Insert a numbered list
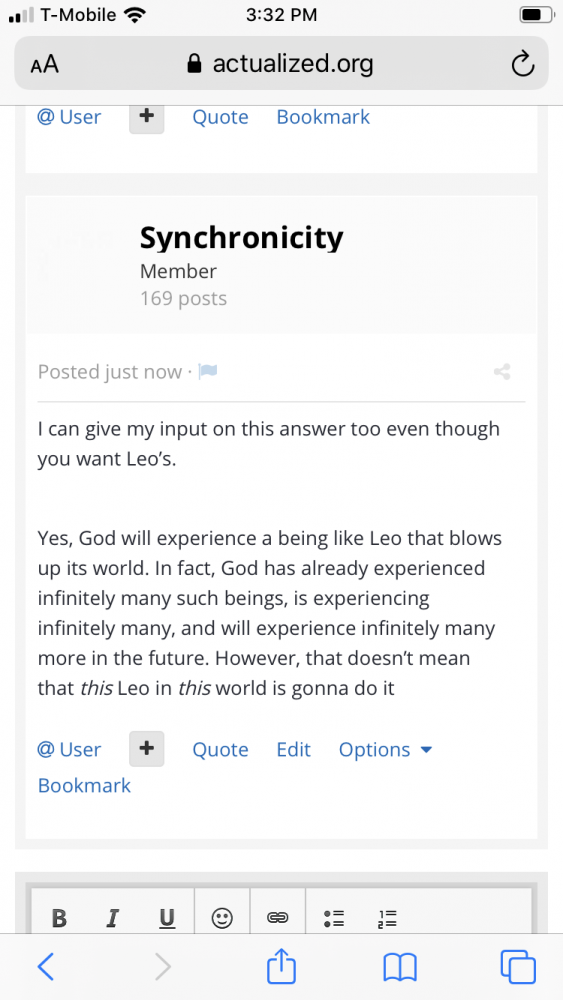The width and height of the screenshot is (563, 1000). [x=387, y=918]
